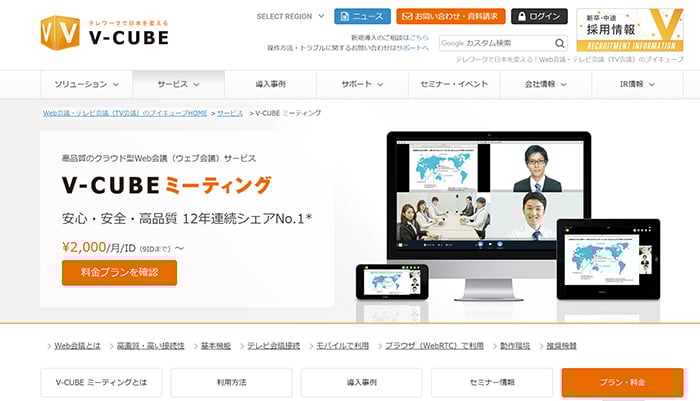
Task: Expand the サポート menu chevron
Action: pos(380,84)
